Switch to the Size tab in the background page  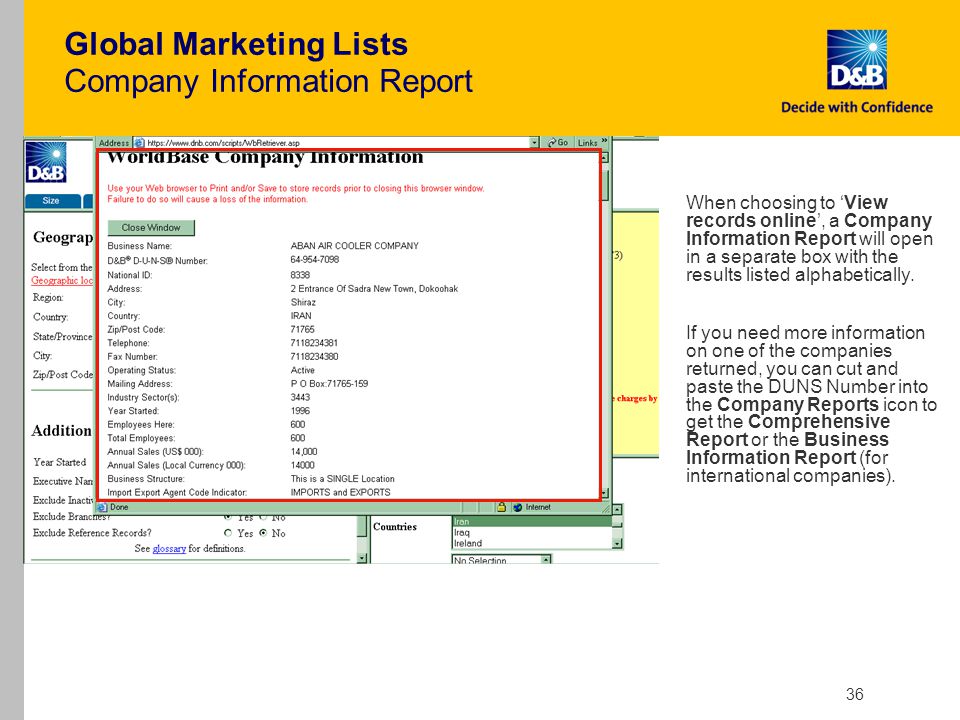[52, 201]
